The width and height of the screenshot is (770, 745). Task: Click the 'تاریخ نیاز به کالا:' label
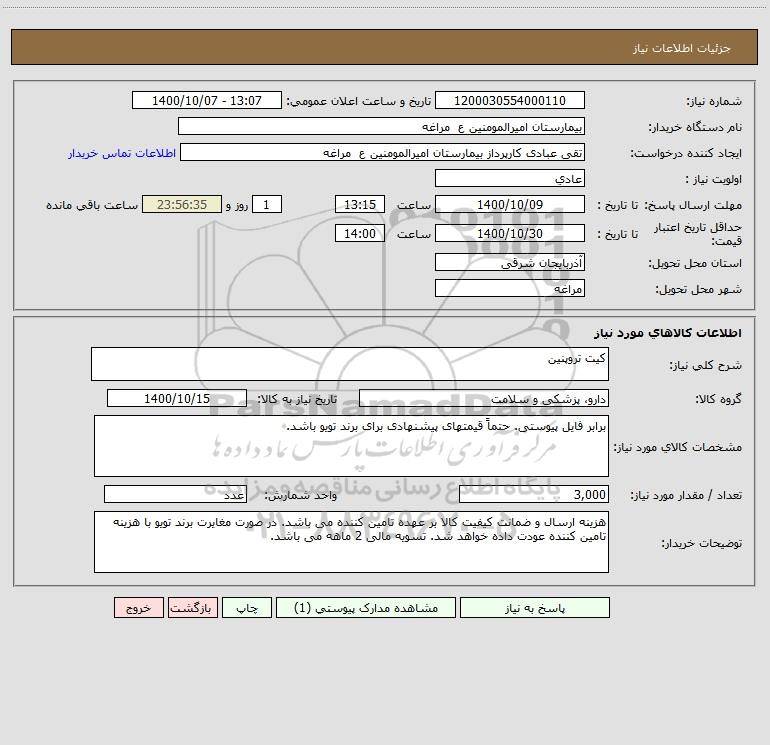[x=297, y=399]
